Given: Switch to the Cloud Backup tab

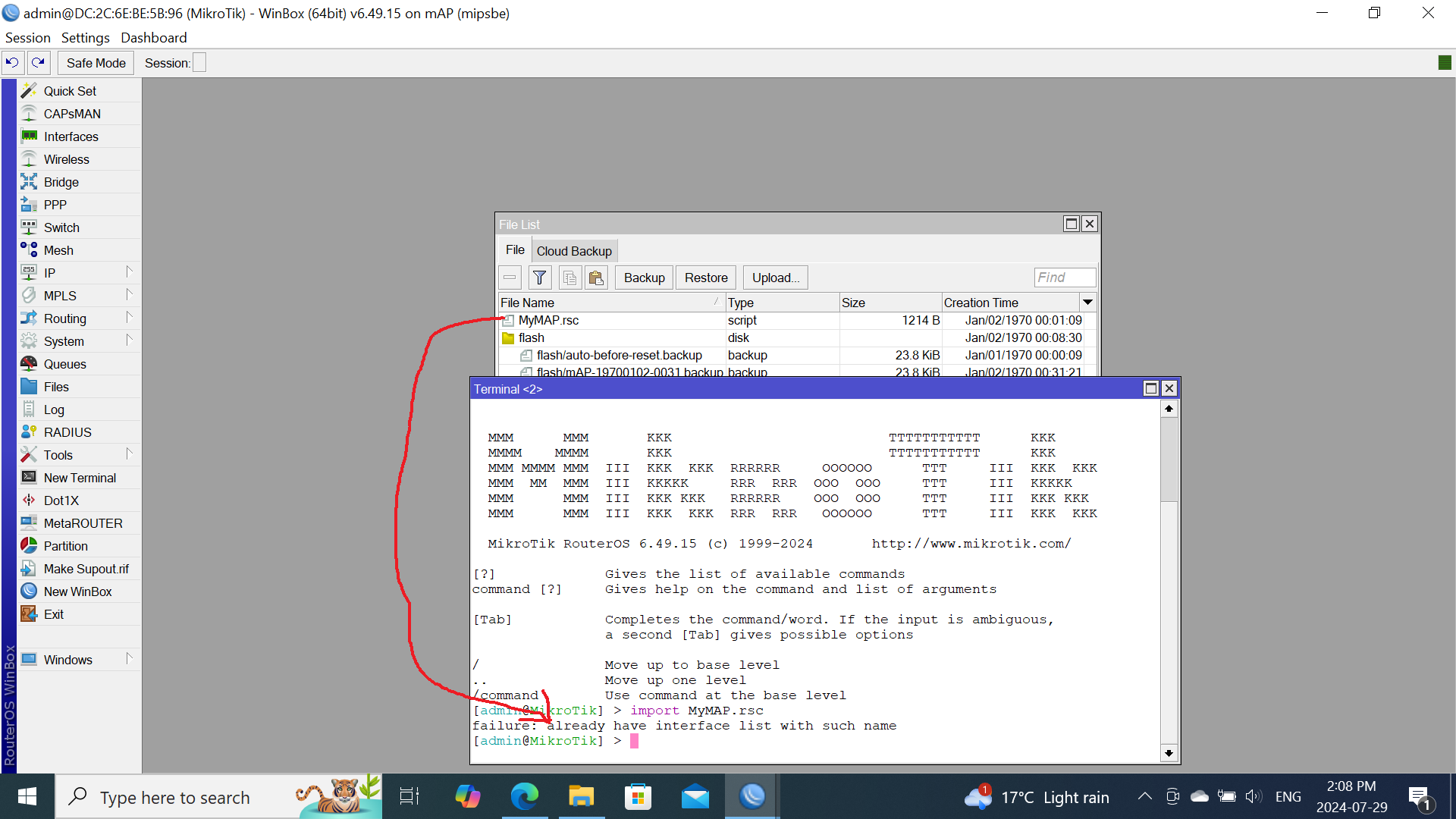Looking at the screenshot, I should click(x=574, y=250).
